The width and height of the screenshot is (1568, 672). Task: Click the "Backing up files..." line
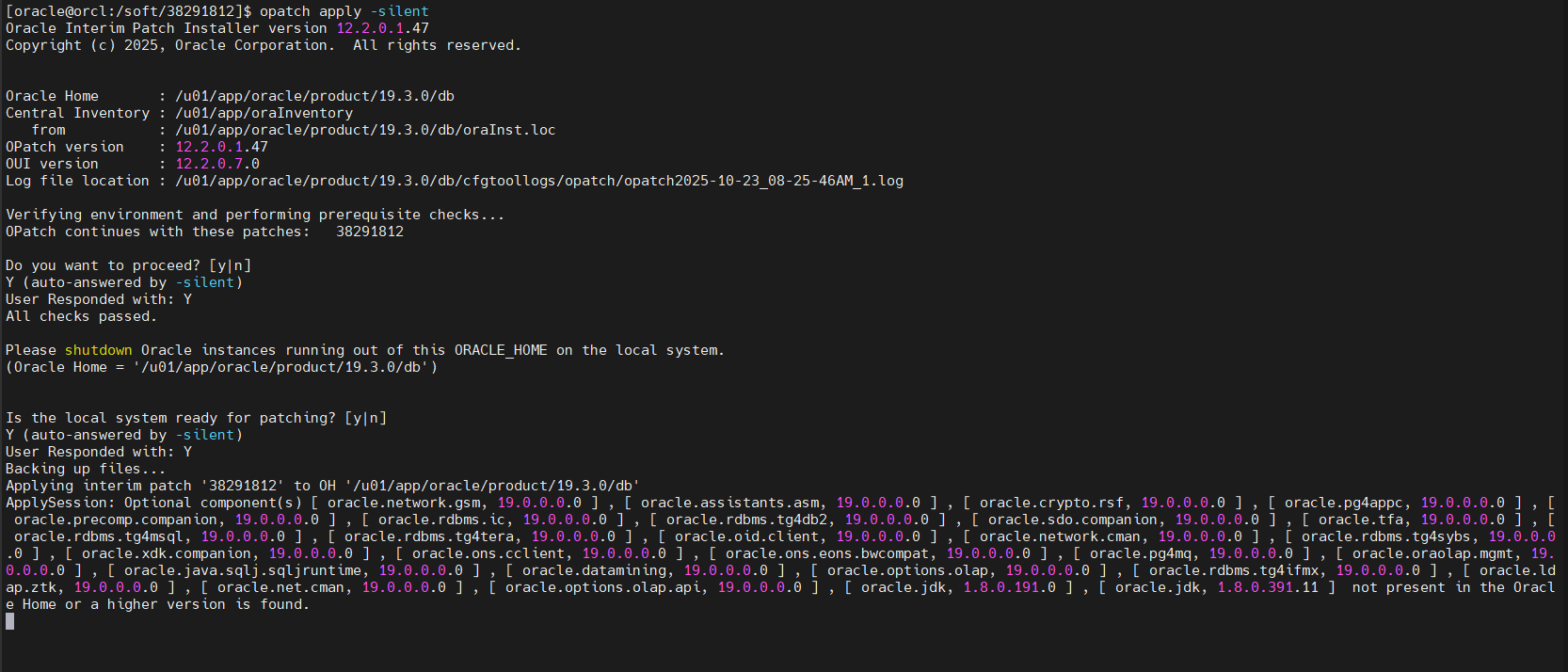tap(85, 469)
